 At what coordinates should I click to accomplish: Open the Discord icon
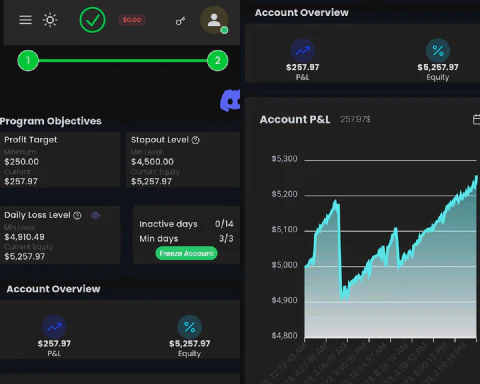pos(230,100)
